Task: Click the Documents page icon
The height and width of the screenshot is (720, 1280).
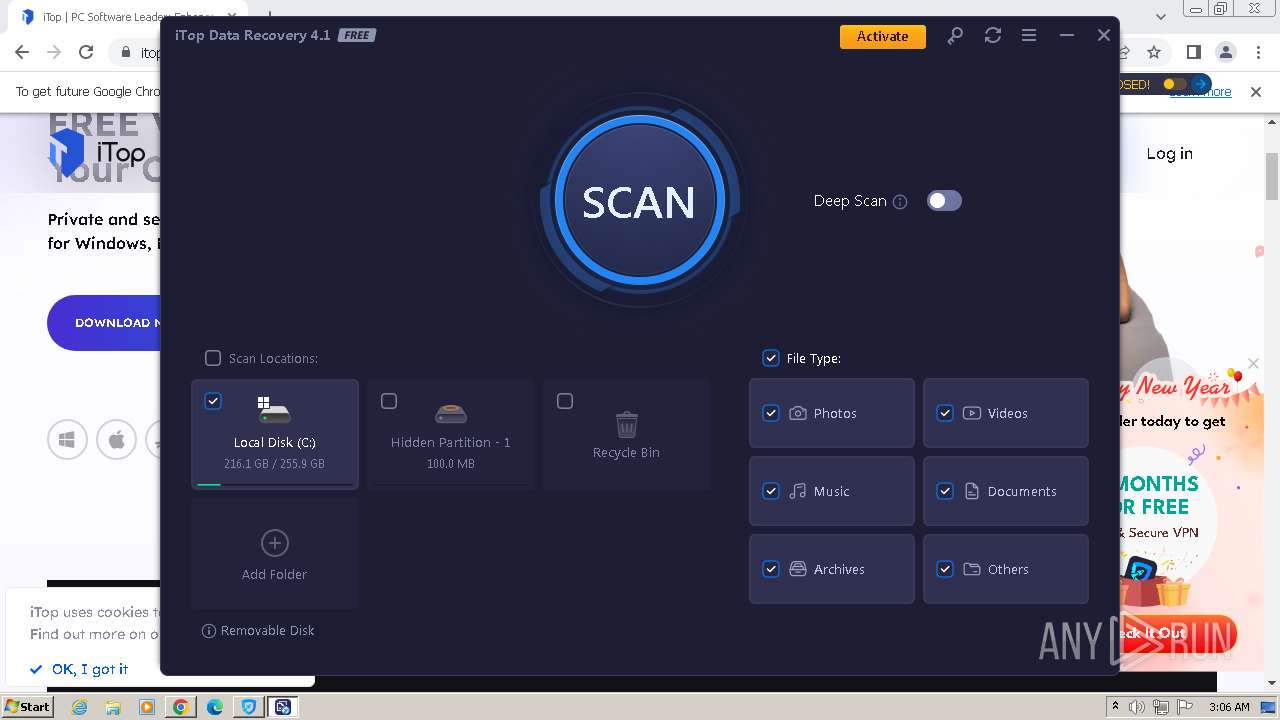Action: point(972,491)
